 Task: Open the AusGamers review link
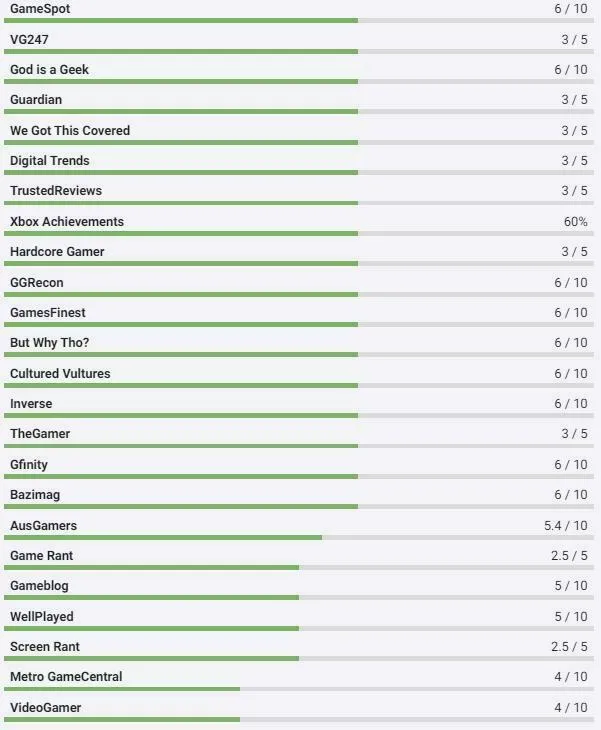43,525
